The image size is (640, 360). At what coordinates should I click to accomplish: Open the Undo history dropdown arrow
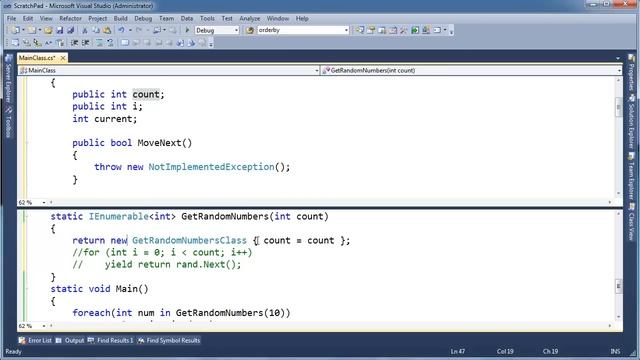coord(130,30)
